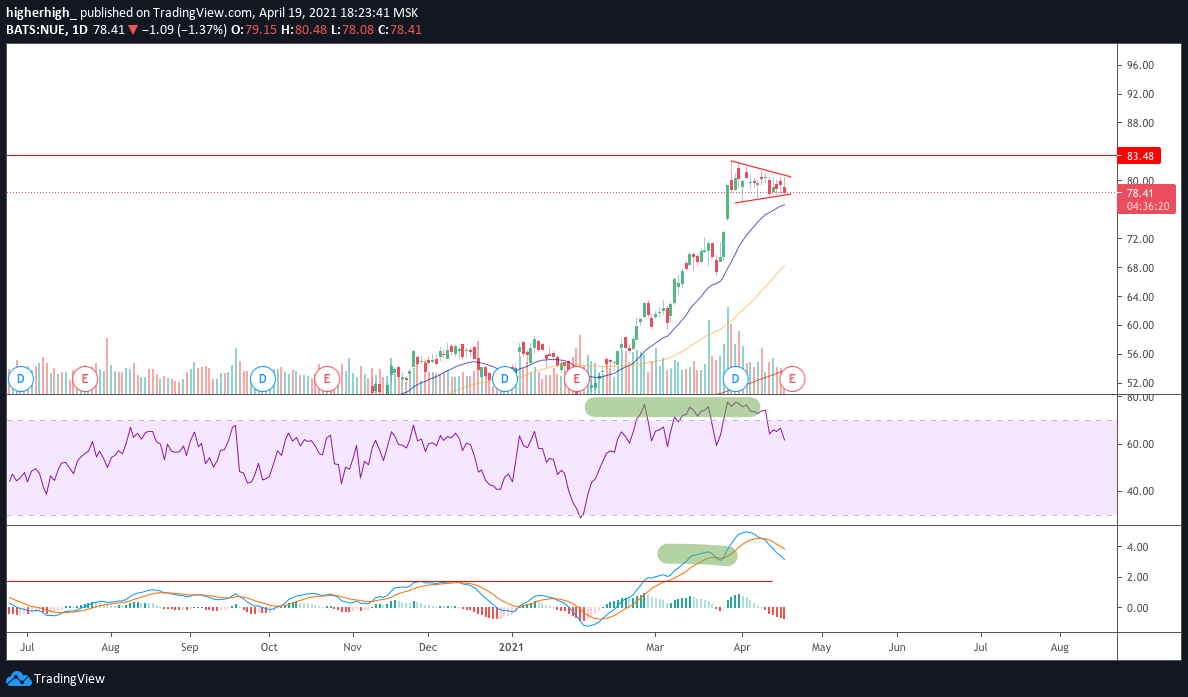Image resolution: width=1188 pixels, height=697 pixels.
Task: Click the 96.00 price axis label
Action: click(1140, 65)
